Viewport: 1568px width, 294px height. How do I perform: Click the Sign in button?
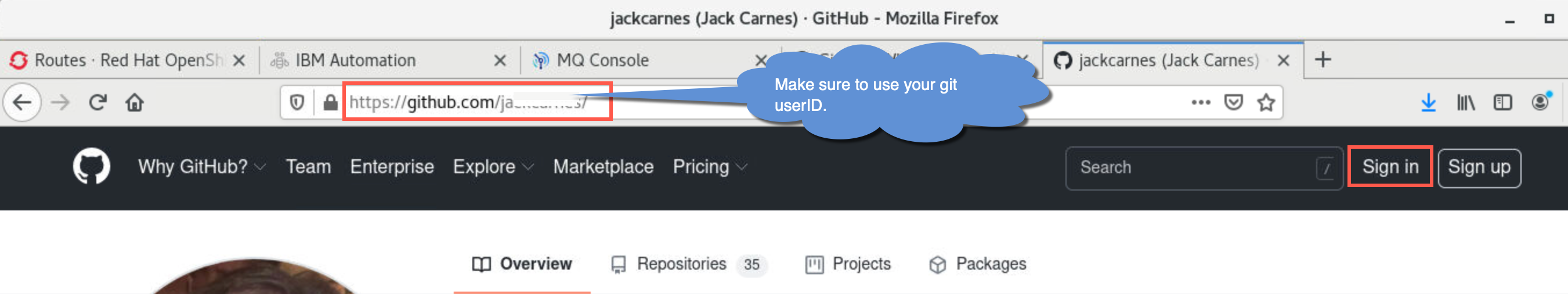pyautogui.click(x=1390, y=167)
